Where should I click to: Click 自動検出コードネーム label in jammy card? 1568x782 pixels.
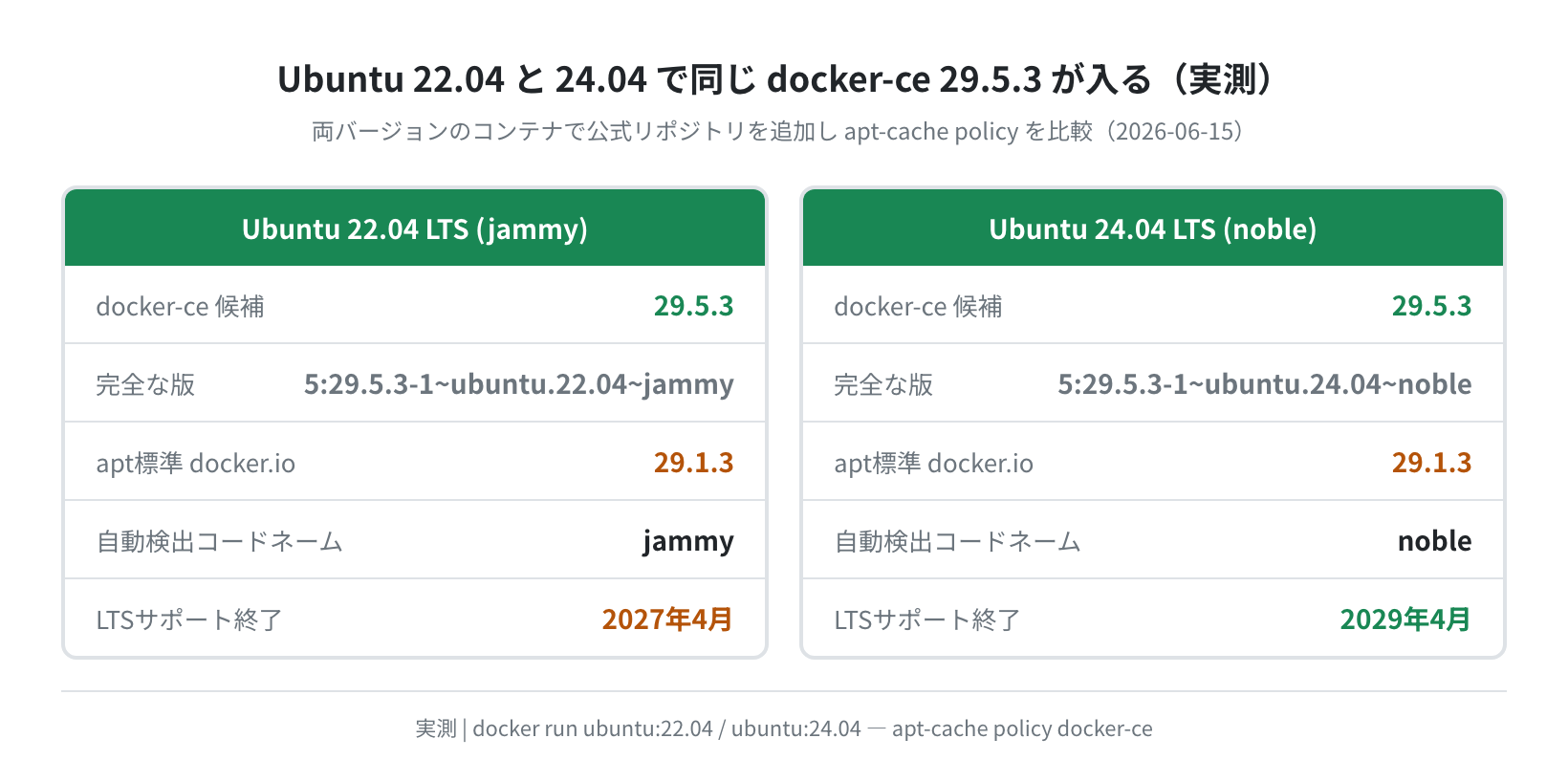219,541
